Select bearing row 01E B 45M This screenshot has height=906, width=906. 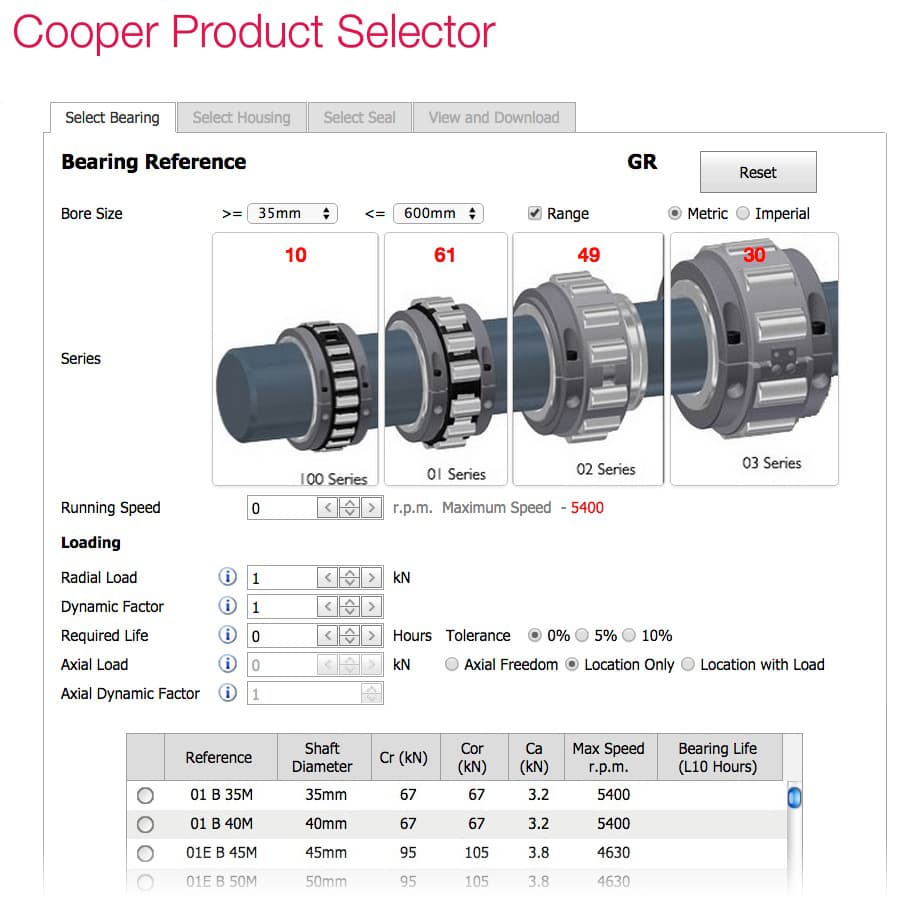[x=145, y=853]
